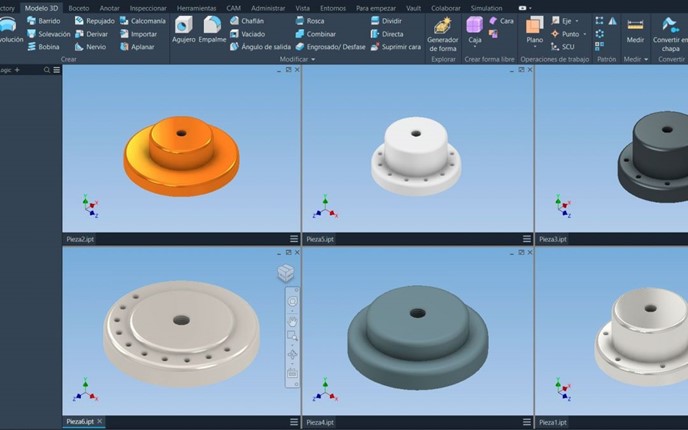Click the Importar tool
Viewport: 688px width, 430px height.
(138, 34)
